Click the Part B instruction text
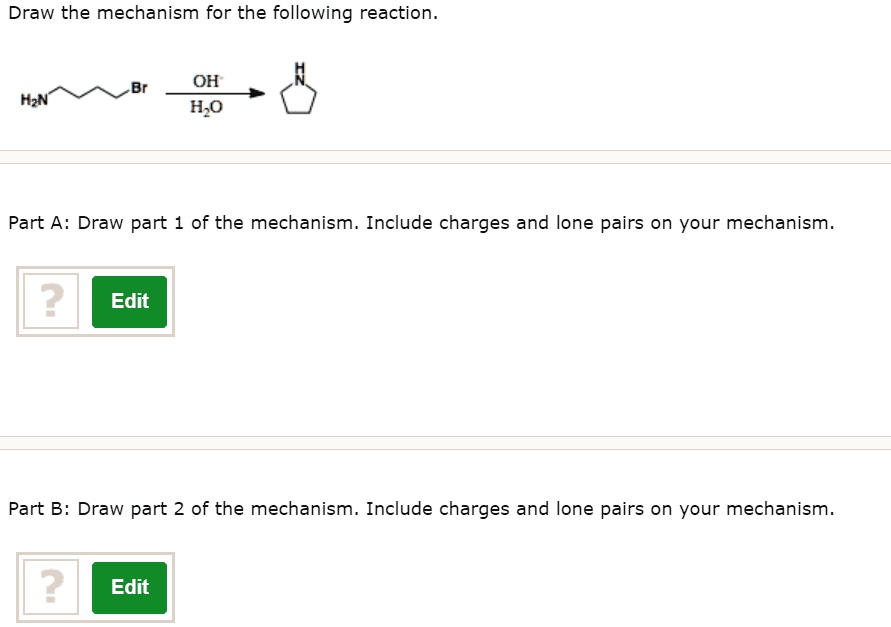 pos(420,508)
